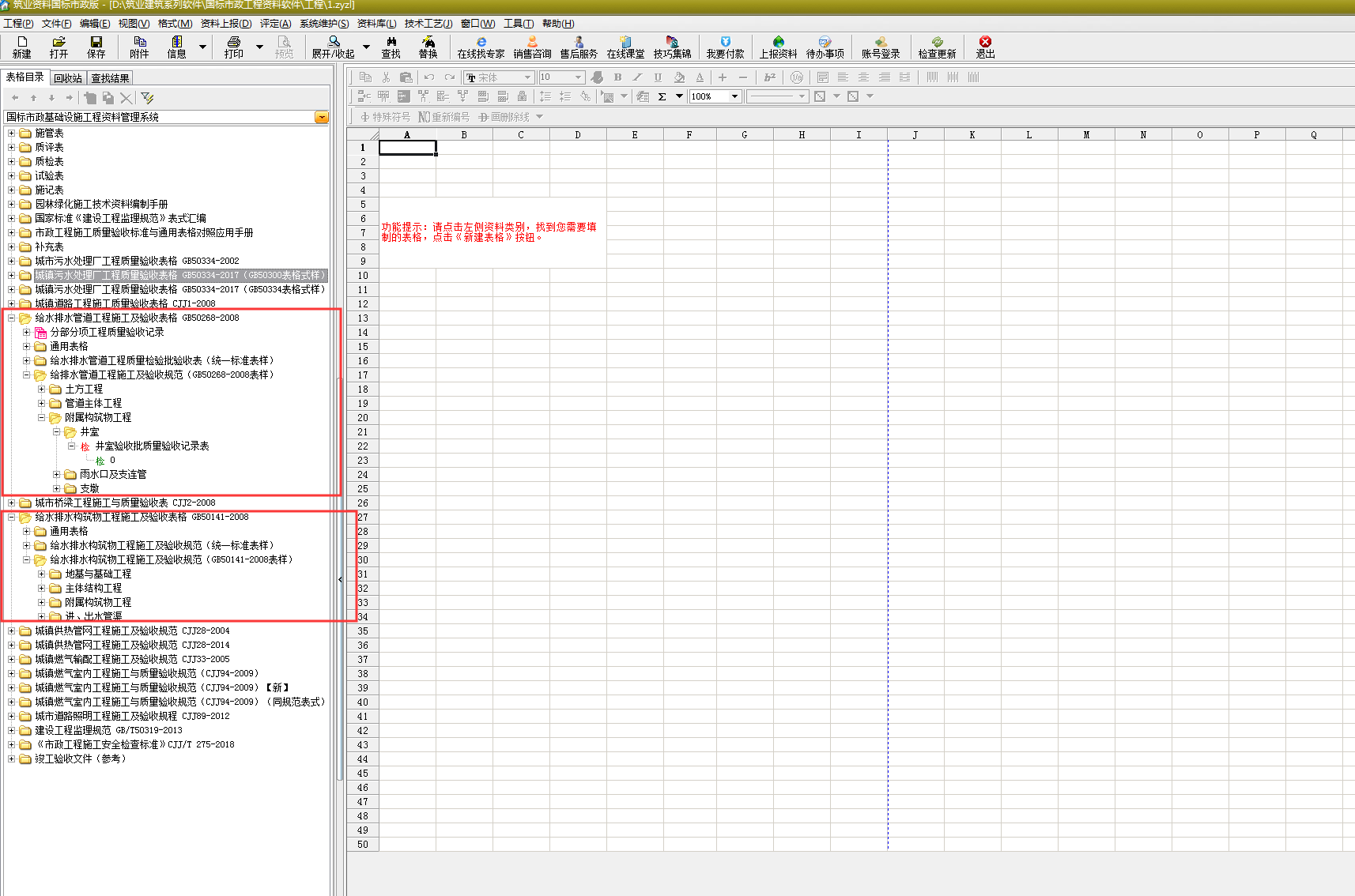This screenshot has height=896, width=1355.
Task: Select 分部分项工程质量验收记录 tree item
Action: click(x=107, y=332)
